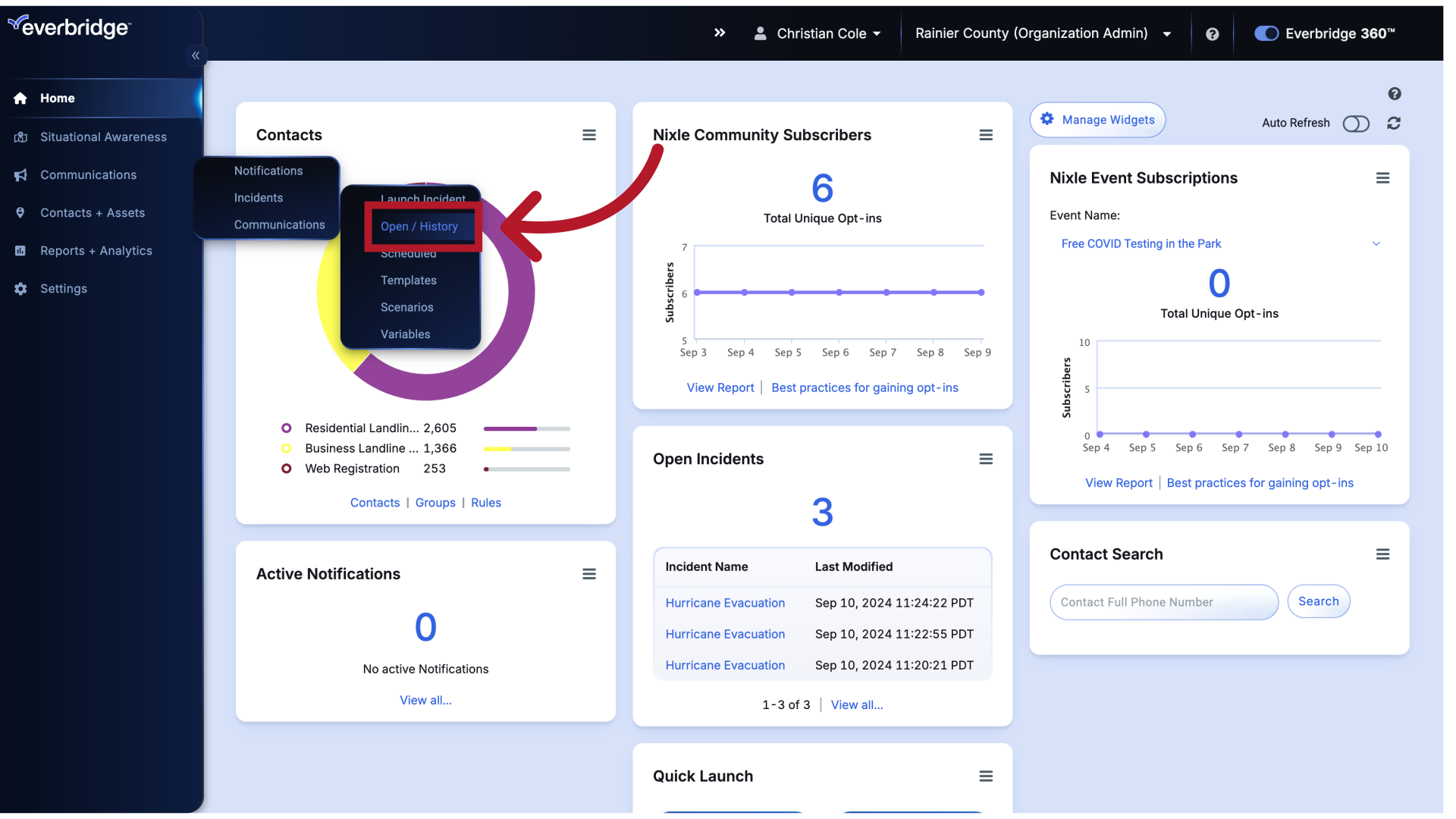Select Open / History from Communications submenu
The width and height of the screenshot is (1456, 819).
tap(419, 226)
